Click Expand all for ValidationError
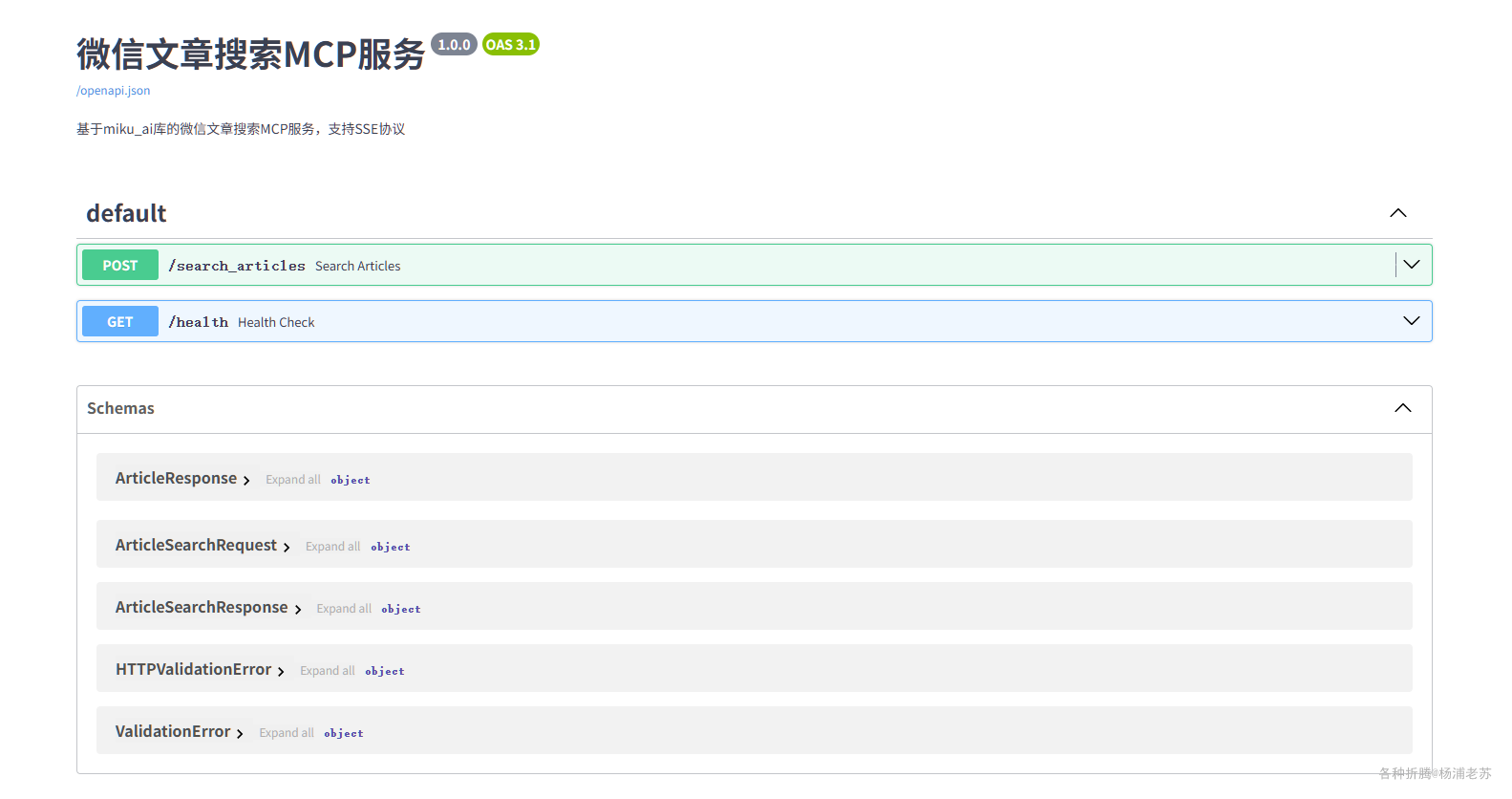Viewport: 1512px width, 799px height. (x=287, y=733)
